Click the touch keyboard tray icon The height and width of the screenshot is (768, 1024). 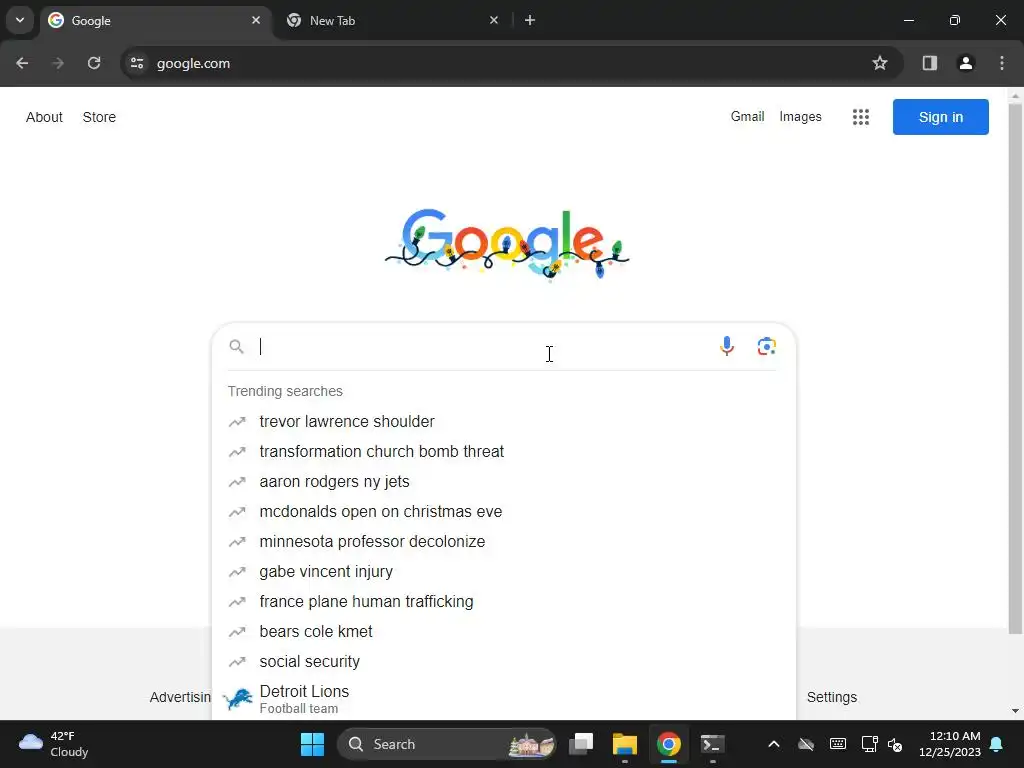click(838, 744)
